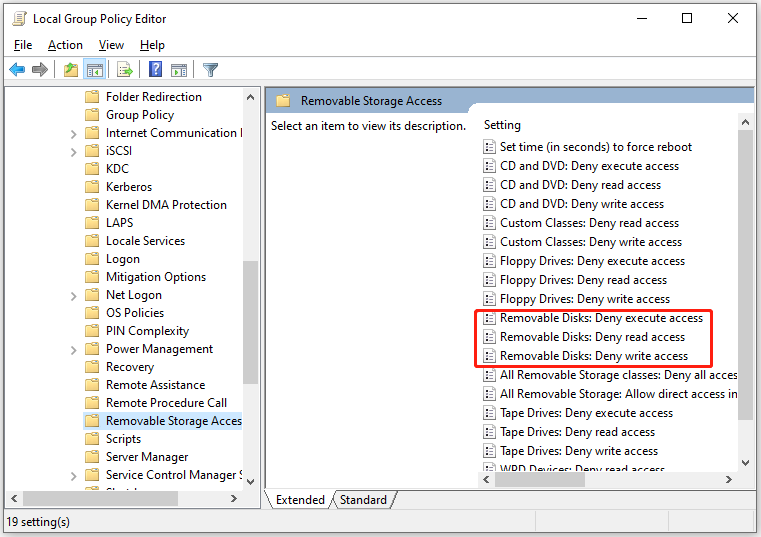Viewport: 761px width, 537px height.
Task: Click the tree pane scroll left arrow
Action: point(14,498)
